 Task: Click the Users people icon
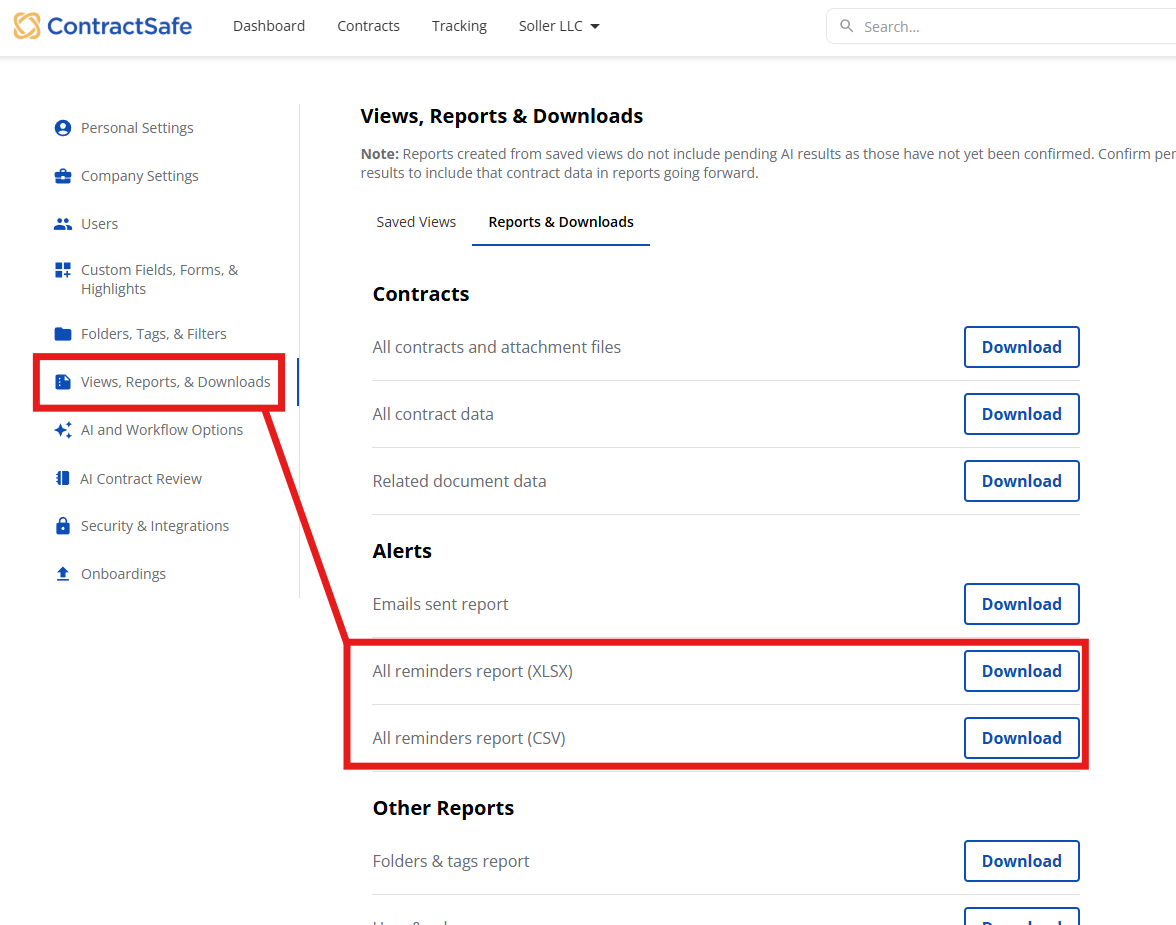(63, 224)
